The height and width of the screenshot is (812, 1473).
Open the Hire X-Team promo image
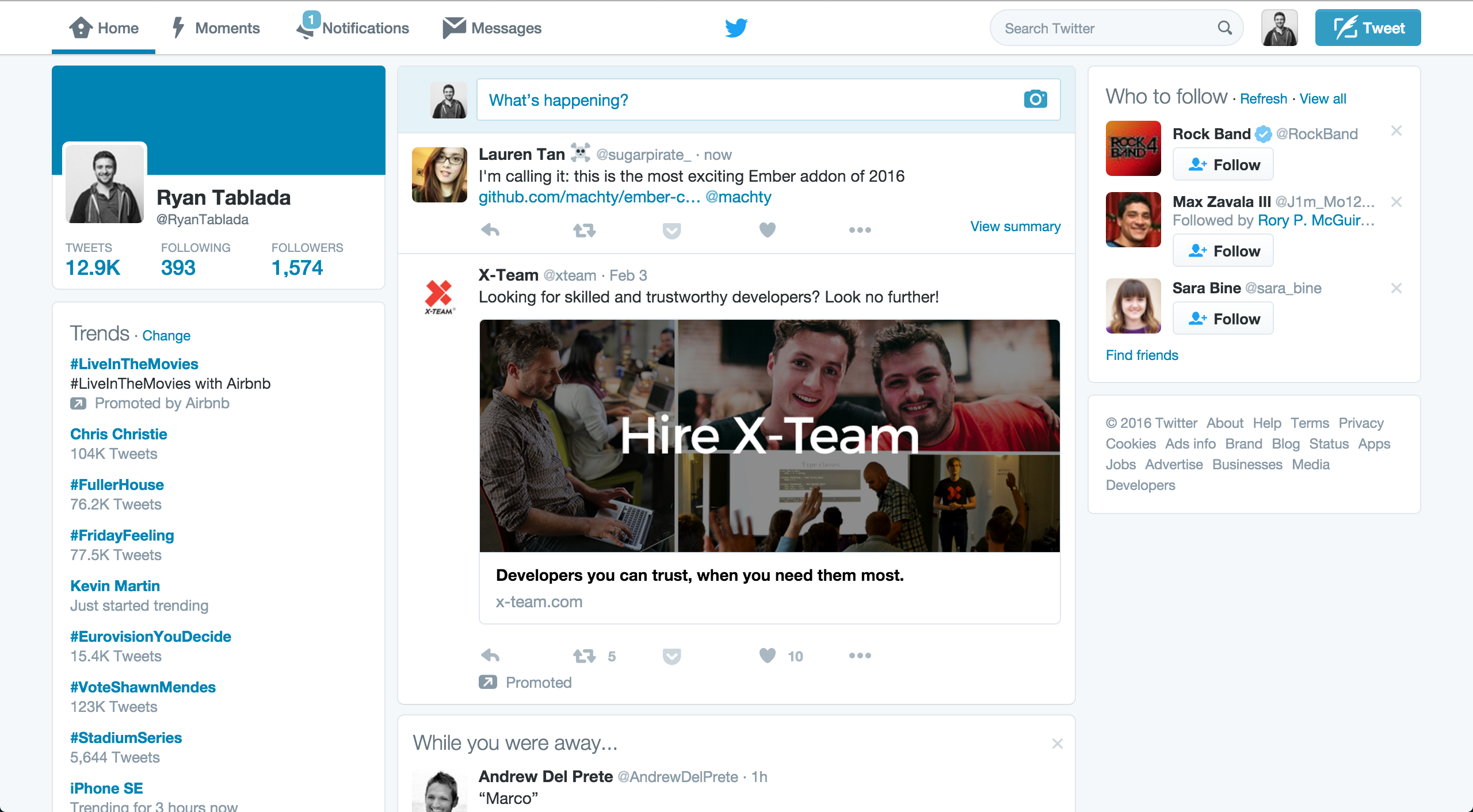pos(769,436)
